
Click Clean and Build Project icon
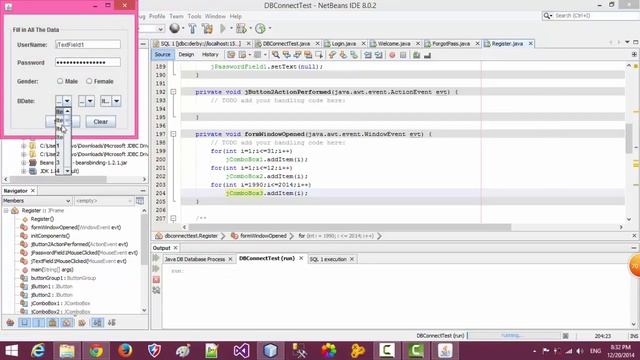[x=207, y=28]
